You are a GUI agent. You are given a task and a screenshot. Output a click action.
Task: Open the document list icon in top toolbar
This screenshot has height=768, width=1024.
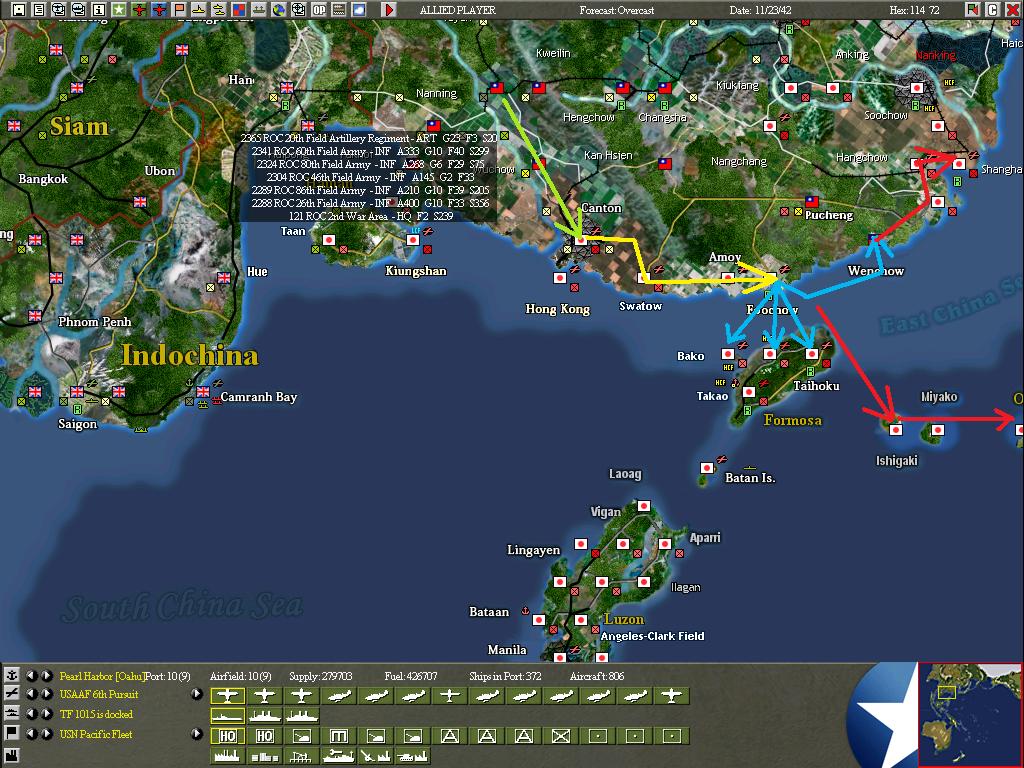tap(39, 9)
